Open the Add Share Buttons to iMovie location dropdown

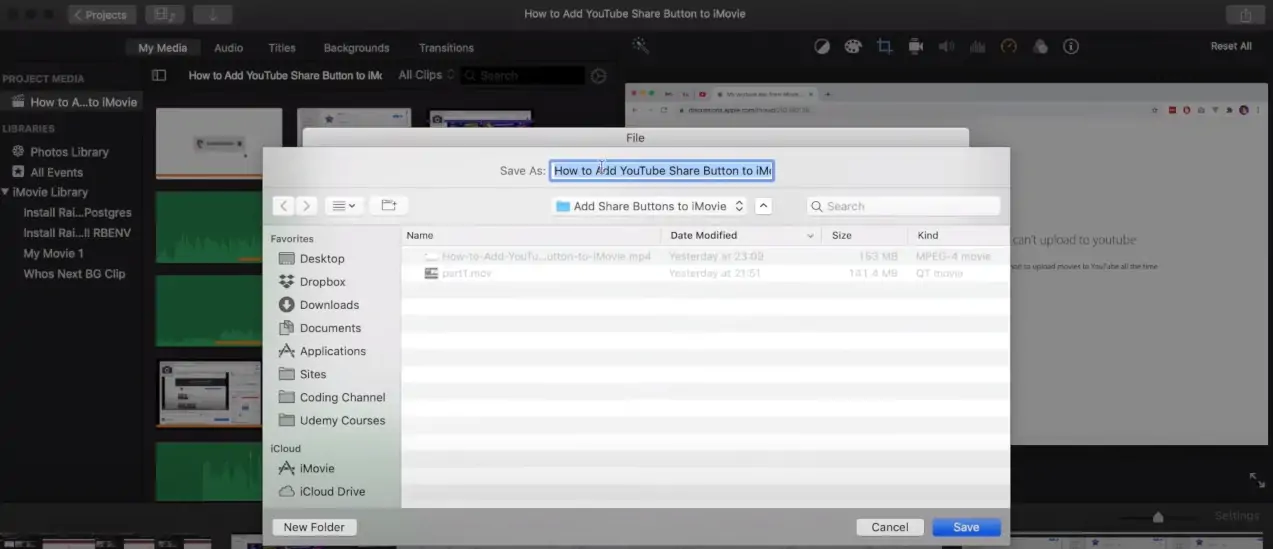coord(649,206)
